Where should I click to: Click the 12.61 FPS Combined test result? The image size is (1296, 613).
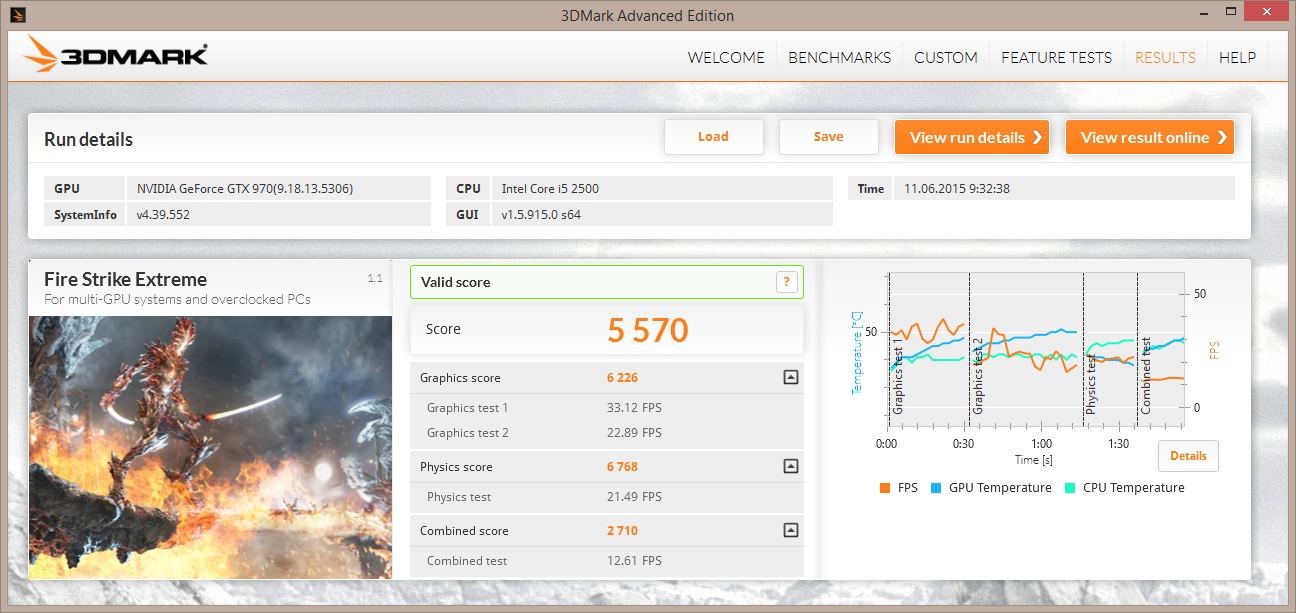634,561
